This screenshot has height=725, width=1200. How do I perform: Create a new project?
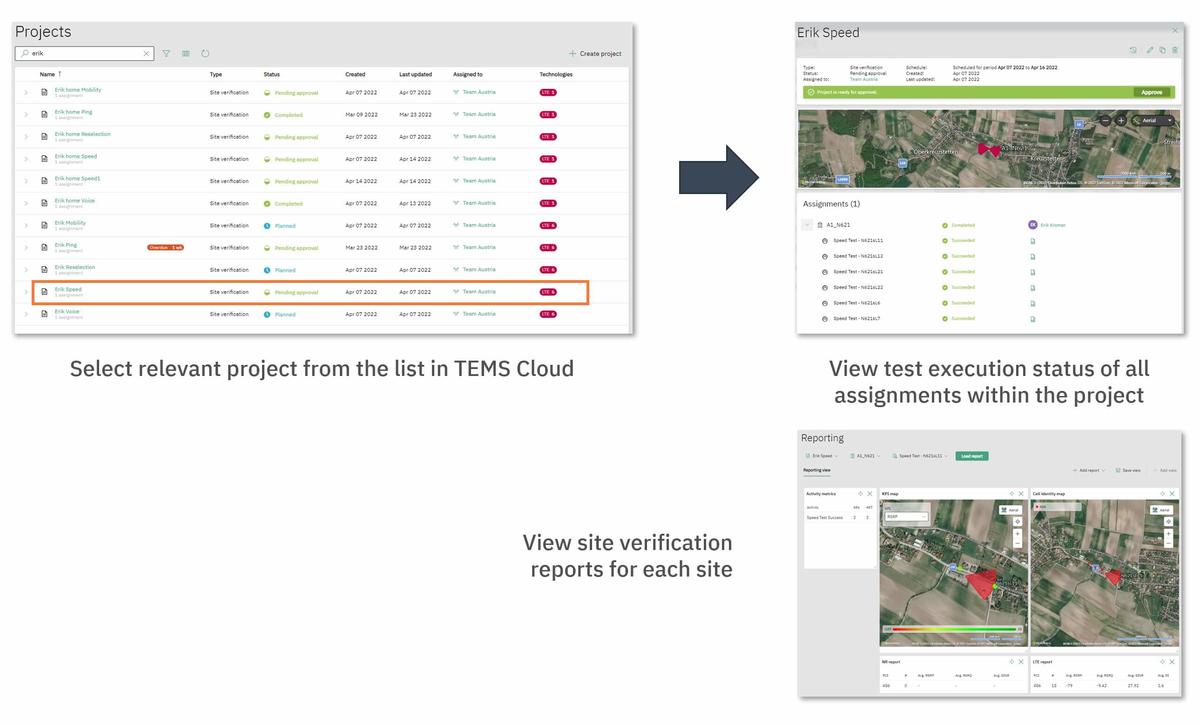coord(595,54)
